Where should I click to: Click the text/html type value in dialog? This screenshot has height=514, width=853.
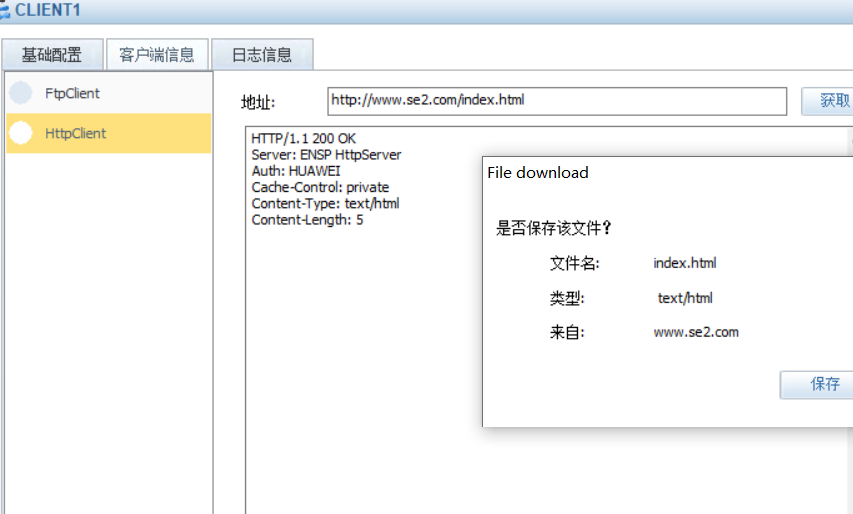coord(685,298)
